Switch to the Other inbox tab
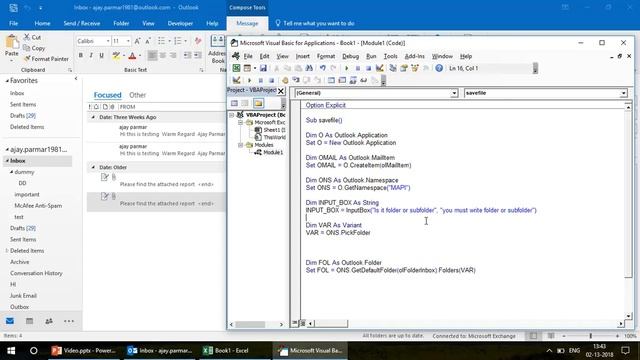 click(x=138, y=95)
